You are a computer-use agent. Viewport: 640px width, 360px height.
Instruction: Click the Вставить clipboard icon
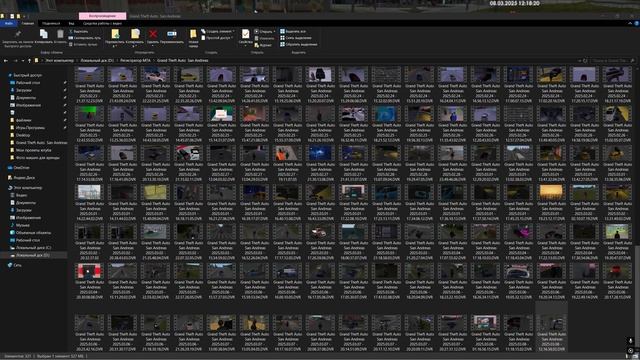[60, 34]
